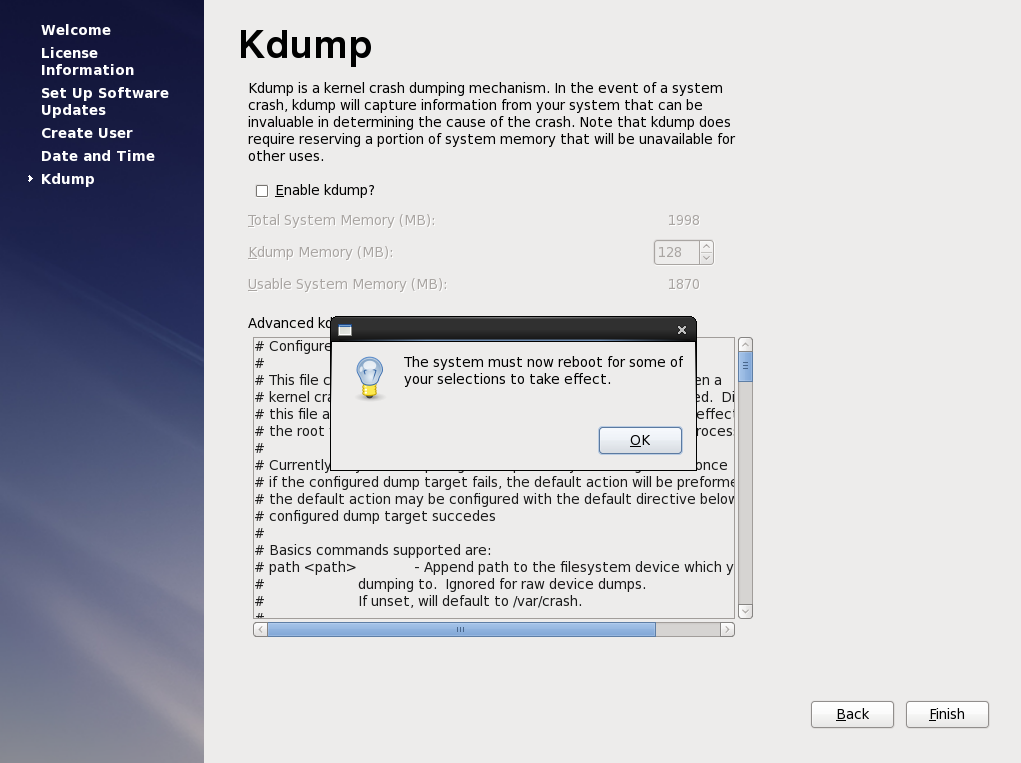Select Set Up Software Updates step

[104, 102]
